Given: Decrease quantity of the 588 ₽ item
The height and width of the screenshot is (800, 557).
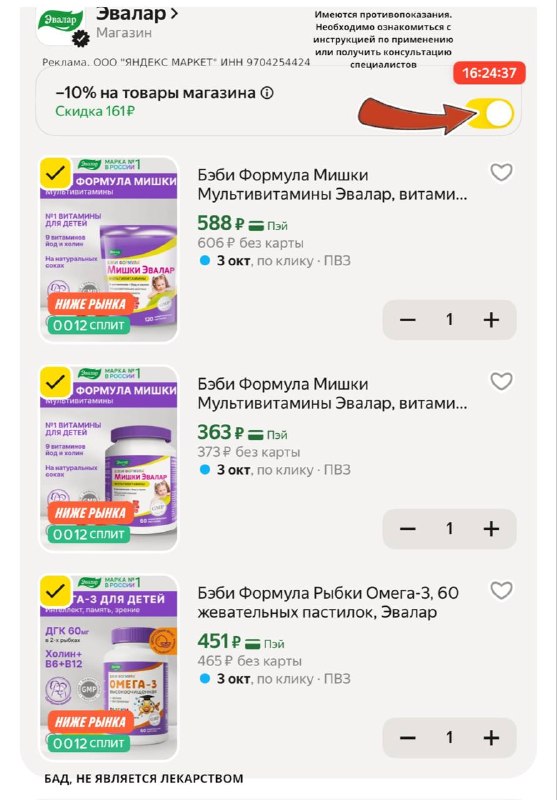Looking at the screenshot, I should 408,320.
